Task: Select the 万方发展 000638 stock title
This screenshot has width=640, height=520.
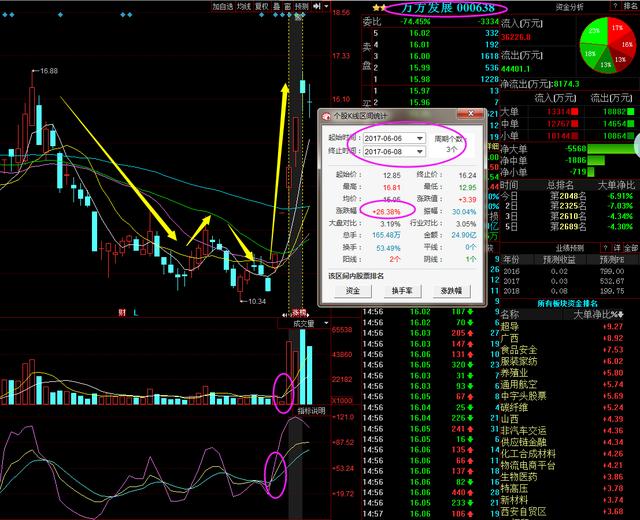Action: (447, 7)
